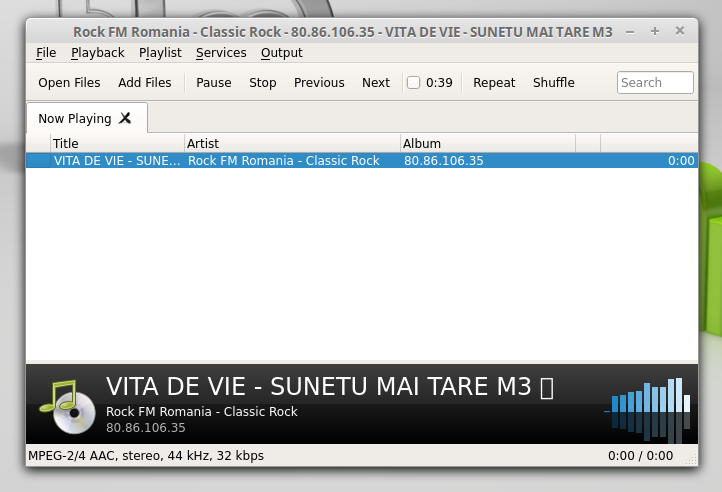This screenshot has height=492, width=722.
Task: Open the Services menu
Action: click(x=221, y=53)
